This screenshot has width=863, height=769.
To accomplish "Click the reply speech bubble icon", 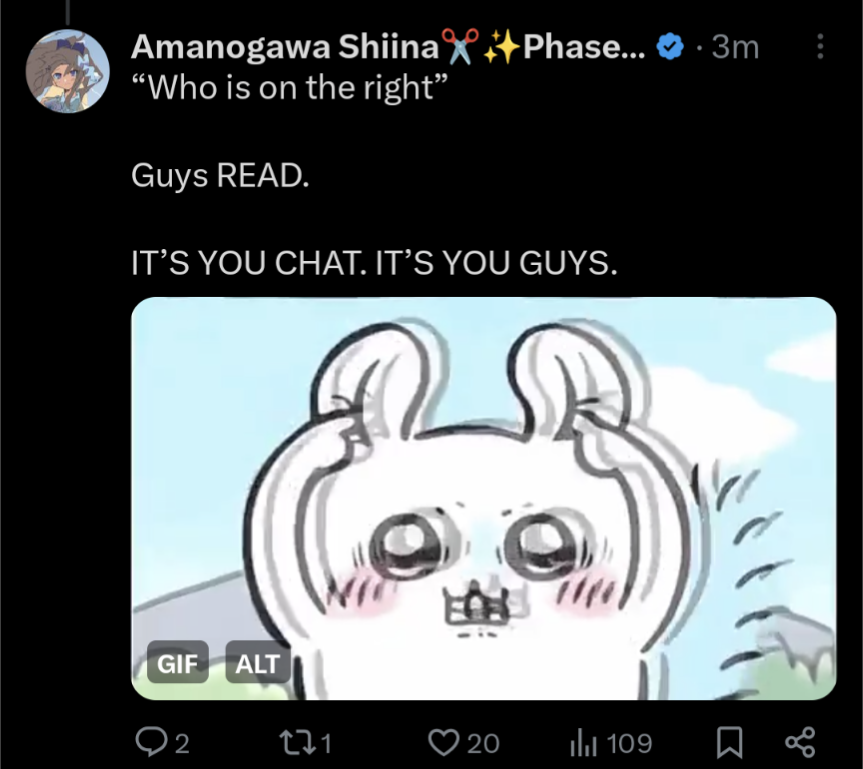I will [x=150, y=743].
